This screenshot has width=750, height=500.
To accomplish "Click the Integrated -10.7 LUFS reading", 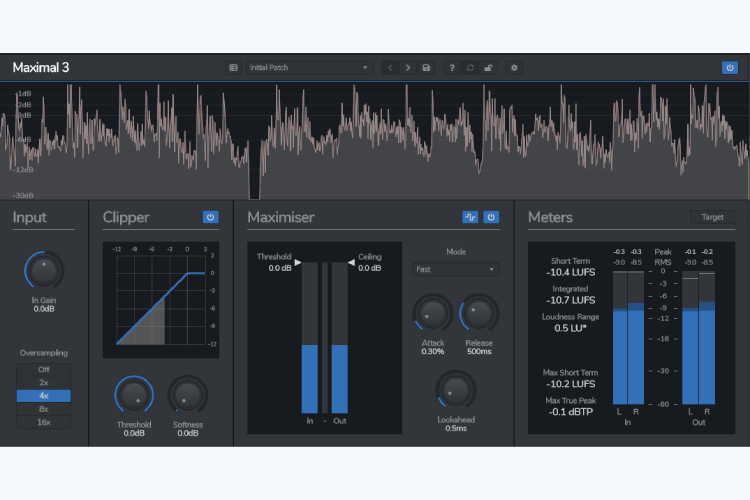I will pos(571,300).
